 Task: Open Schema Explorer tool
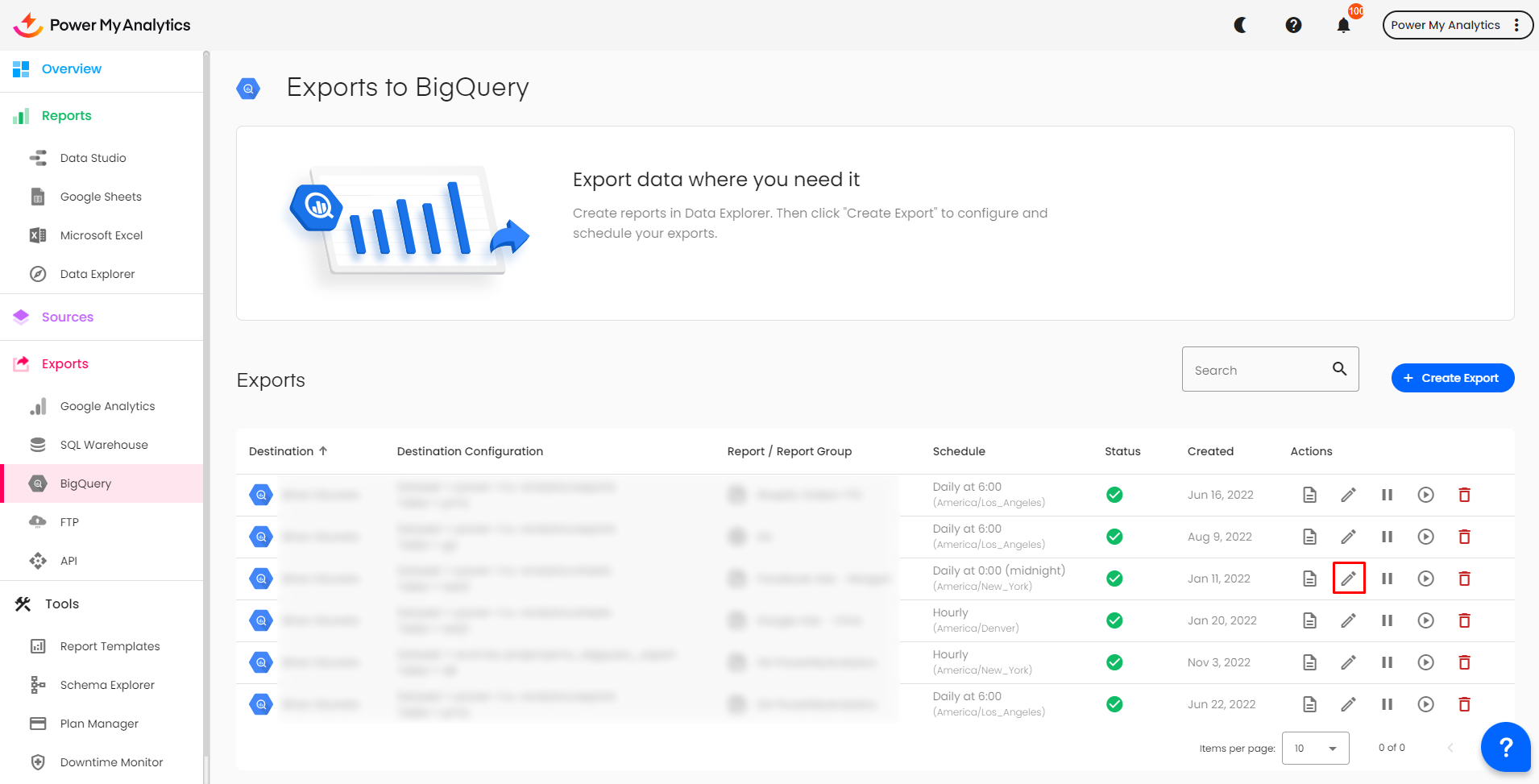107,685
